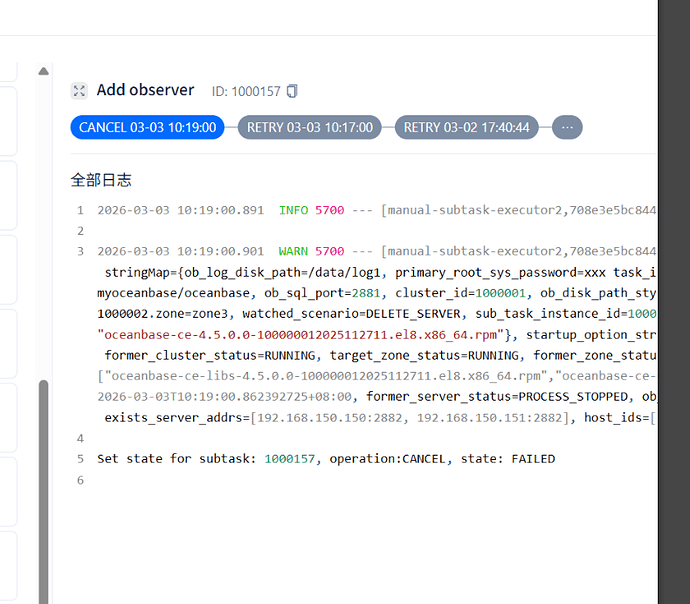Screen dimensions: 690x604
Task: Select the CANCEL 03-03 10:19:00 execution
Action: coord(147,128)
